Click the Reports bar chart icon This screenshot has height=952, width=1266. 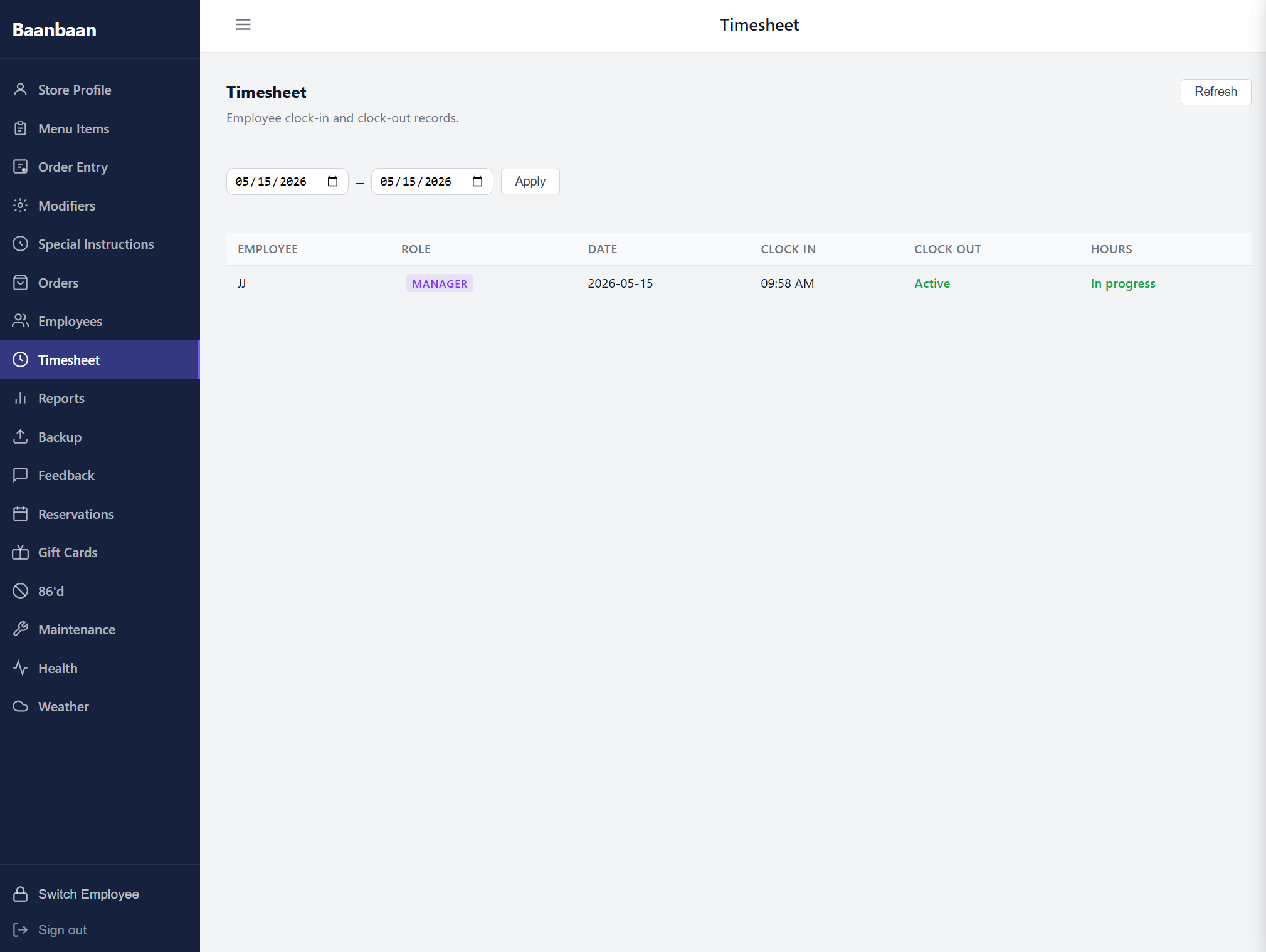pyautogui.click(x=21, y=398)
